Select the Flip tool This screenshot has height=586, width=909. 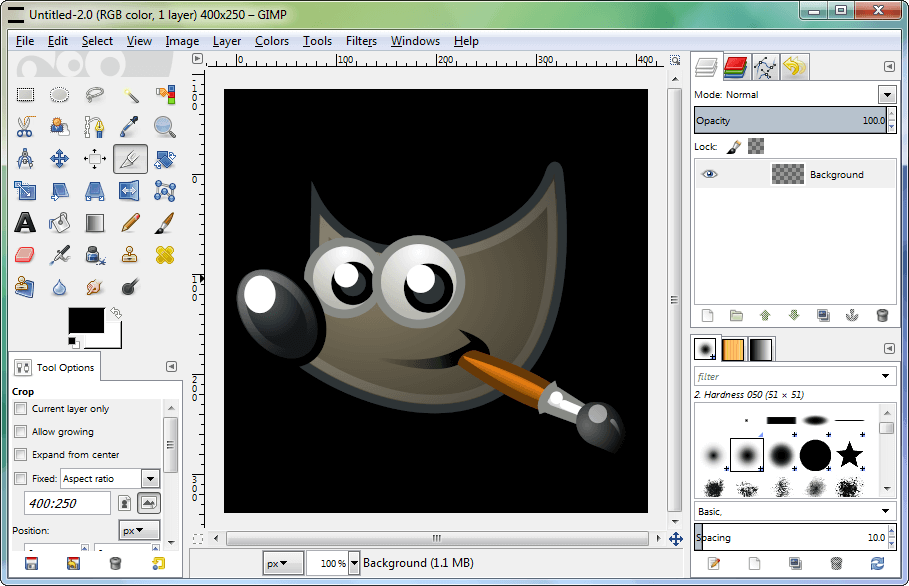(130, 191)
